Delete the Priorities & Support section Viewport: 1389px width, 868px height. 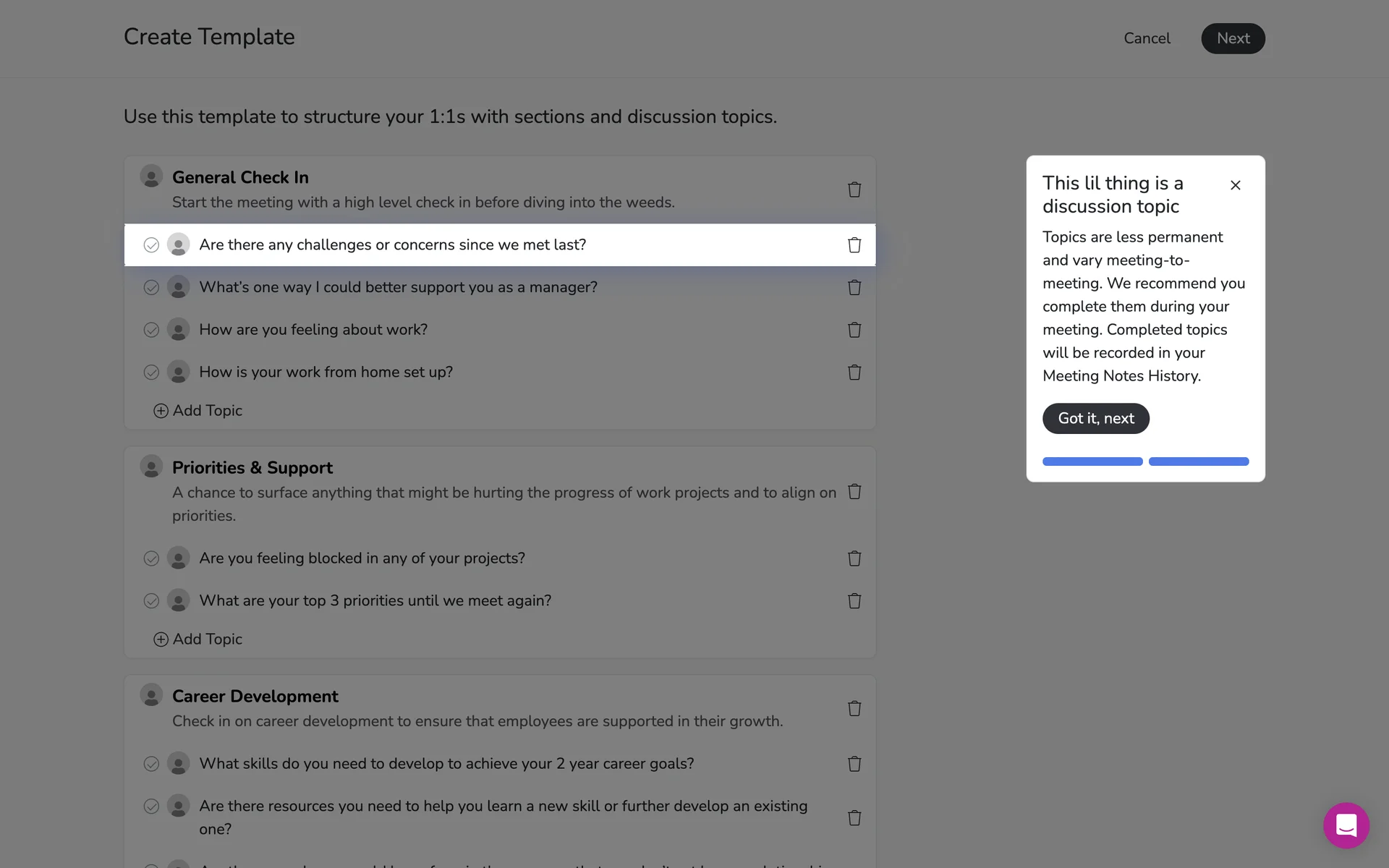pyautogui.click(x=854, y=492)
